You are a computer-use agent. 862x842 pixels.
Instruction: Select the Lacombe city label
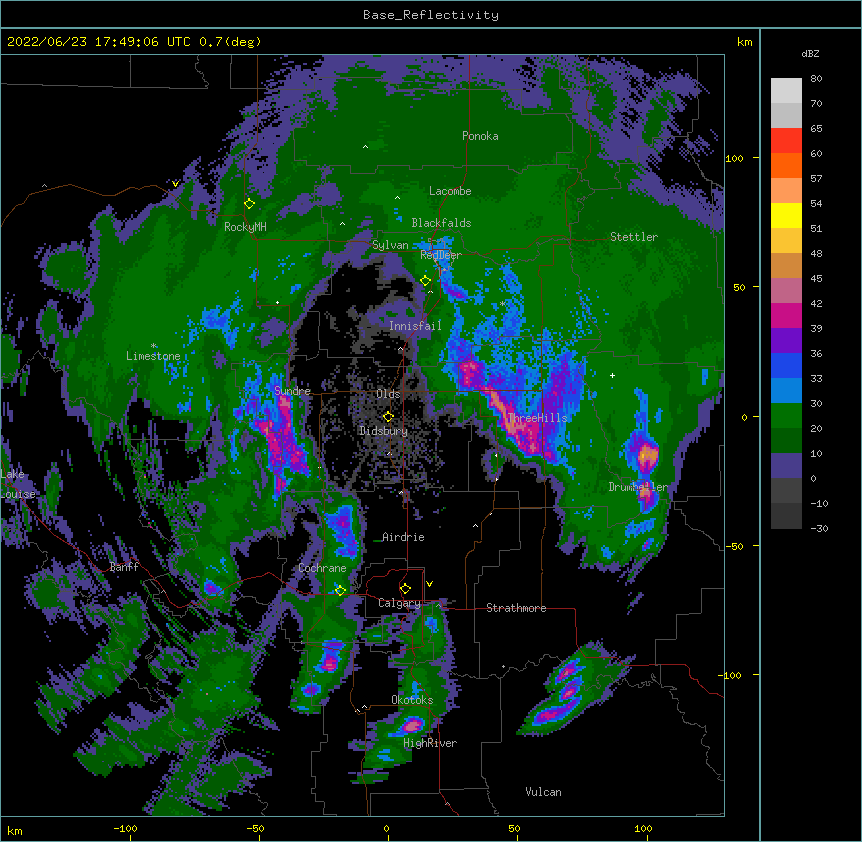[450, 191]
